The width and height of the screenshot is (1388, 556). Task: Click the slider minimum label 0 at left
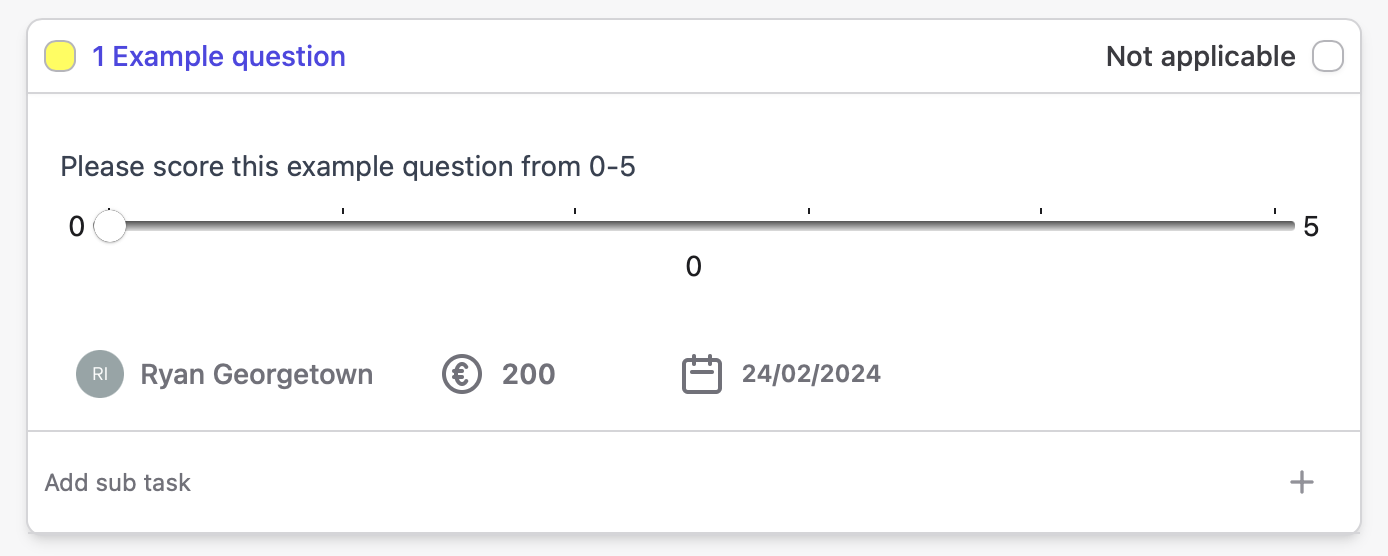[77, 227]
